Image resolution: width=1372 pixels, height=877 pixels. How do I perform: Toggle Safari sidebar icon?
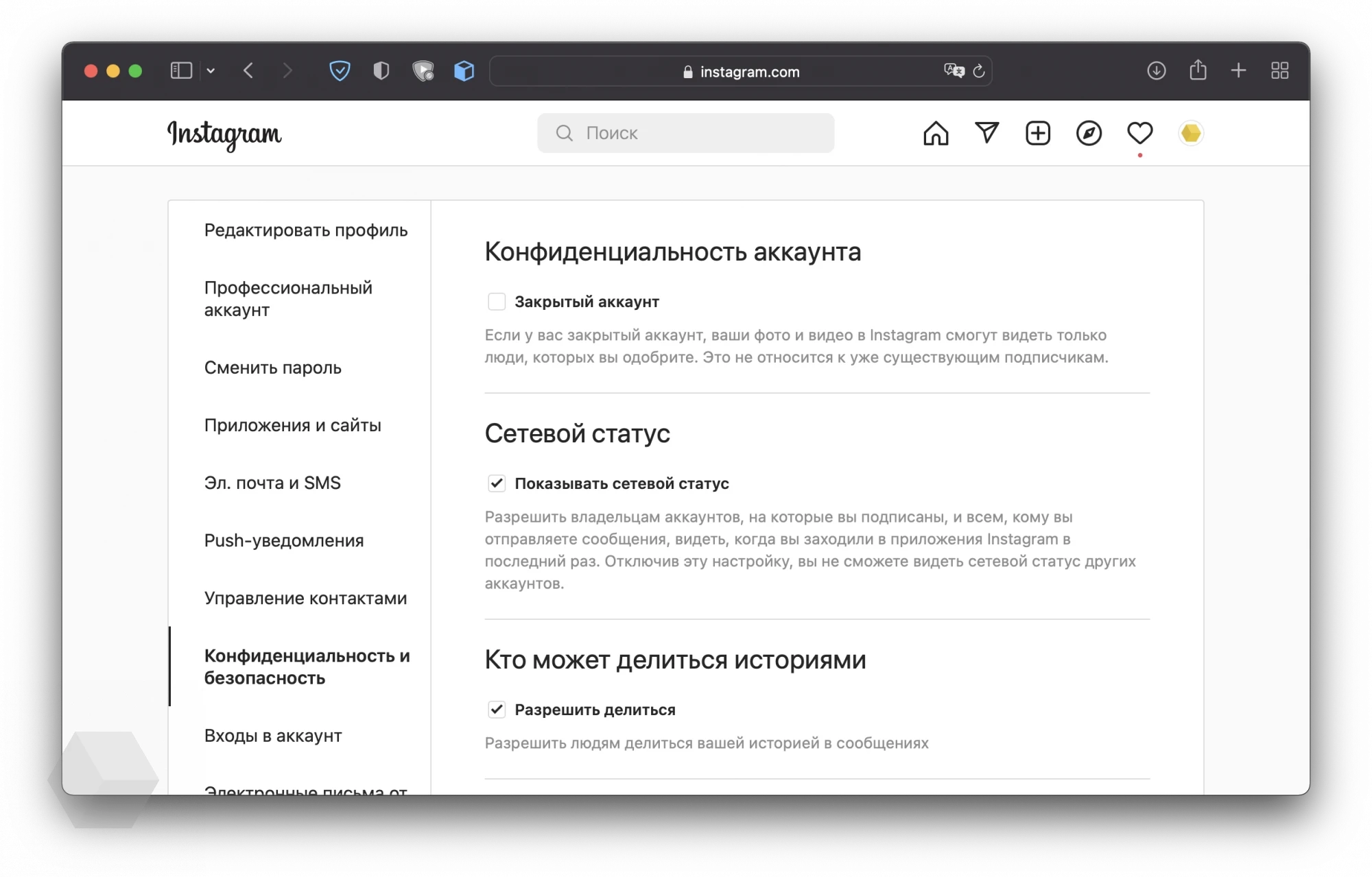point(181,71)
